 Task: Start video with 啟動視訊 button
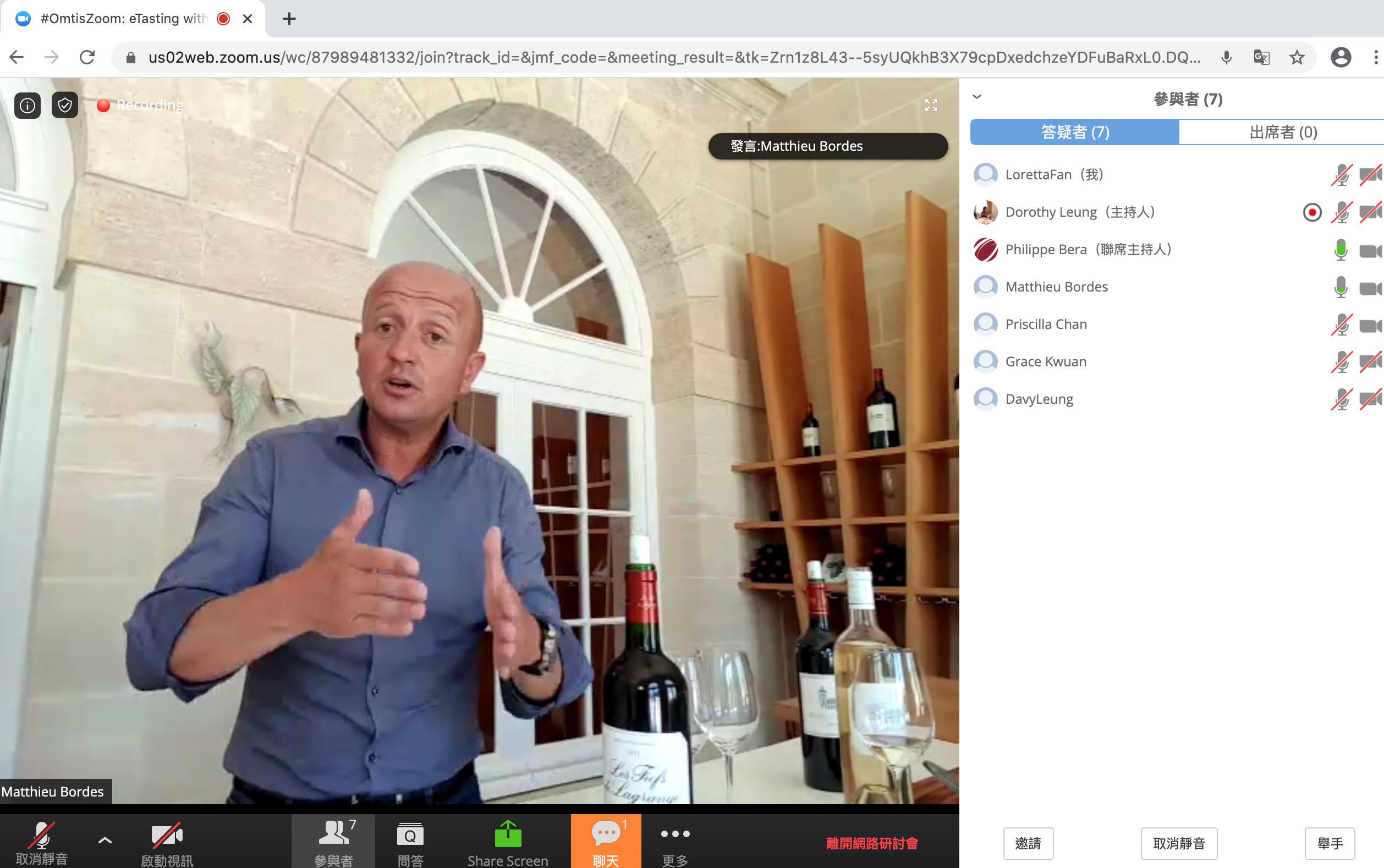tap(167, 842)
